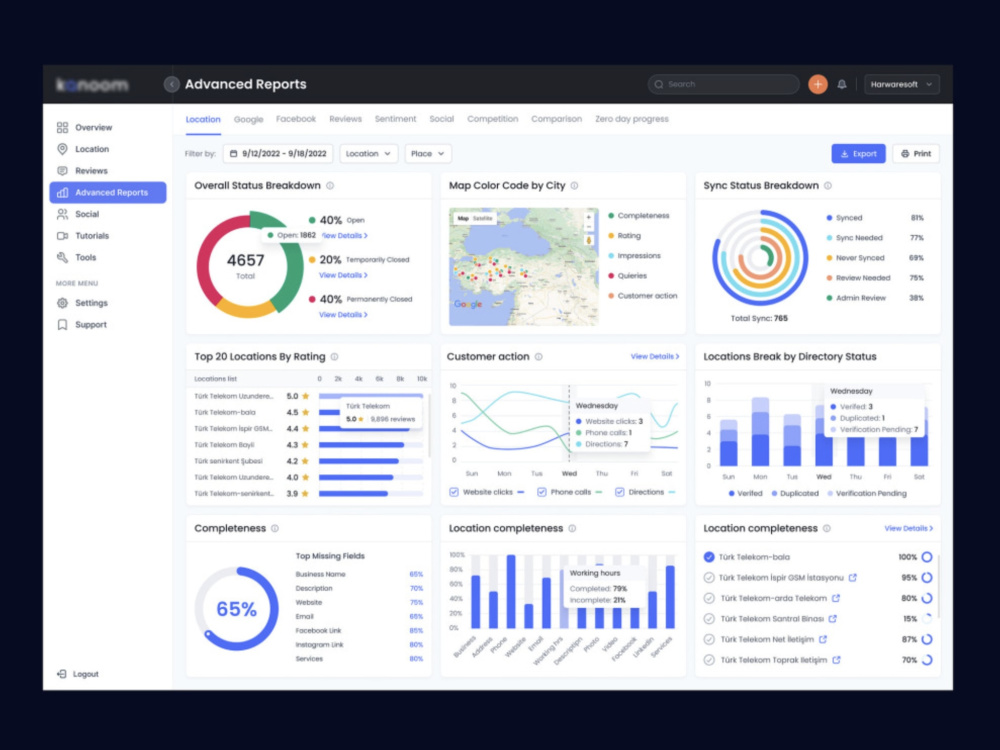Click into the Search field

(723, 84)
